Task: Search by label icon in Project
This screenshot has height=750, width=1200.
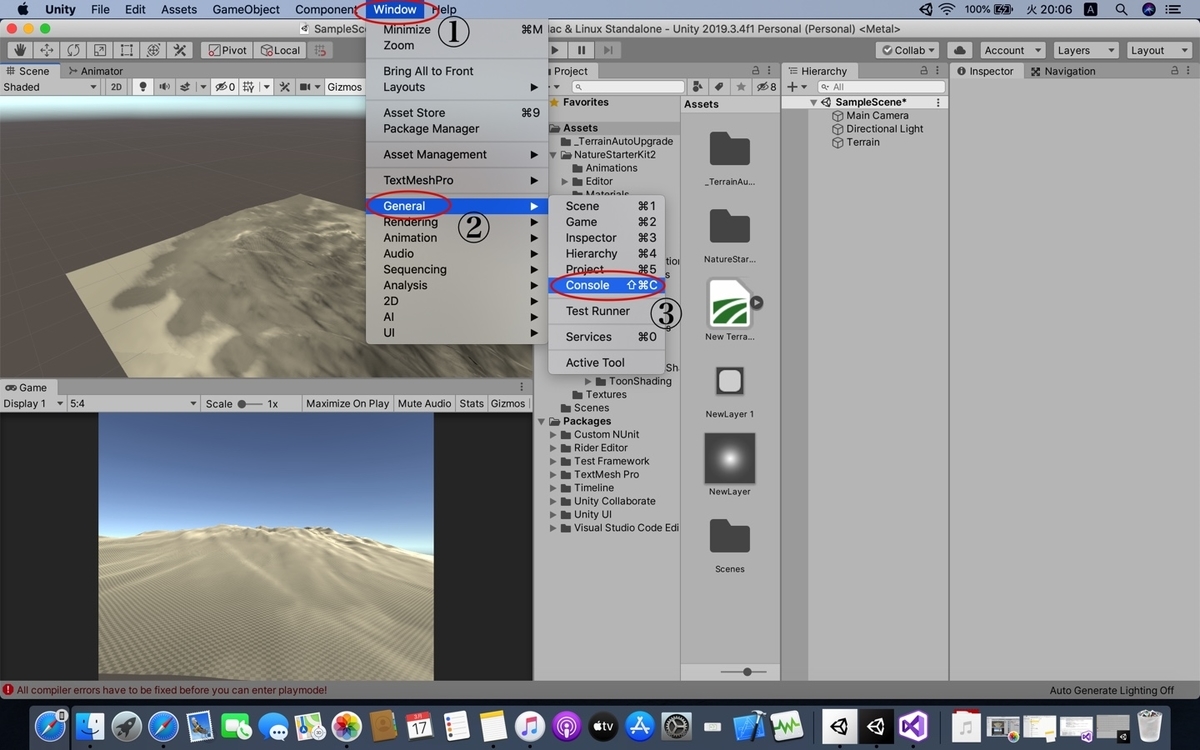Action: coord(717,87)
